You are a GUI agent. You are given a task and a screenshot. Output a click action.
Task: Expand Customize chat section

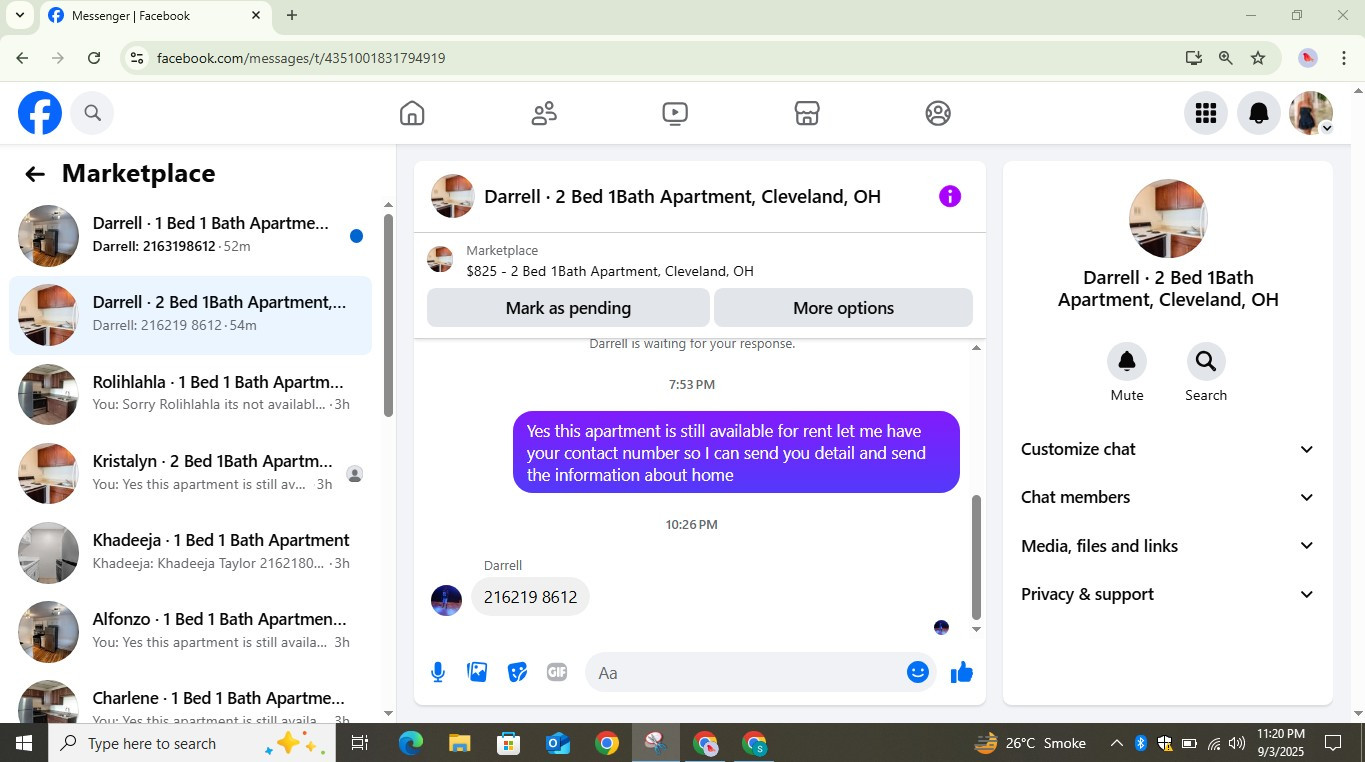pos(1167,449)
